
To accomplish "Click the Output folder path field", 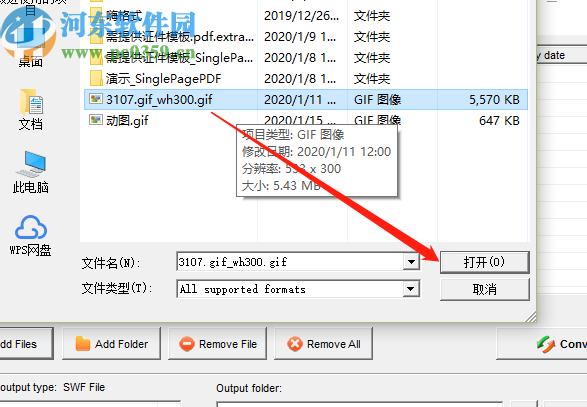I will click(359, 405).
